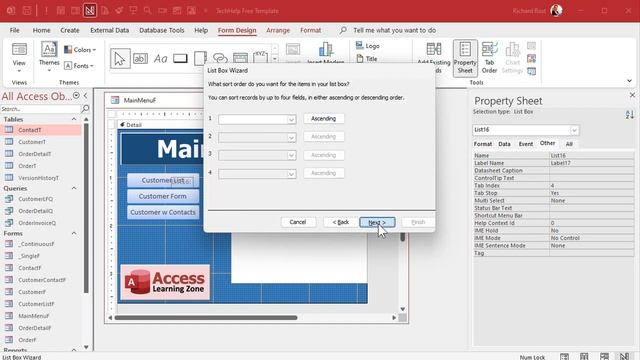The width and height of the screenshot is (640, 360).
Task: Collapse the Queries group
Action: point(74,188)
